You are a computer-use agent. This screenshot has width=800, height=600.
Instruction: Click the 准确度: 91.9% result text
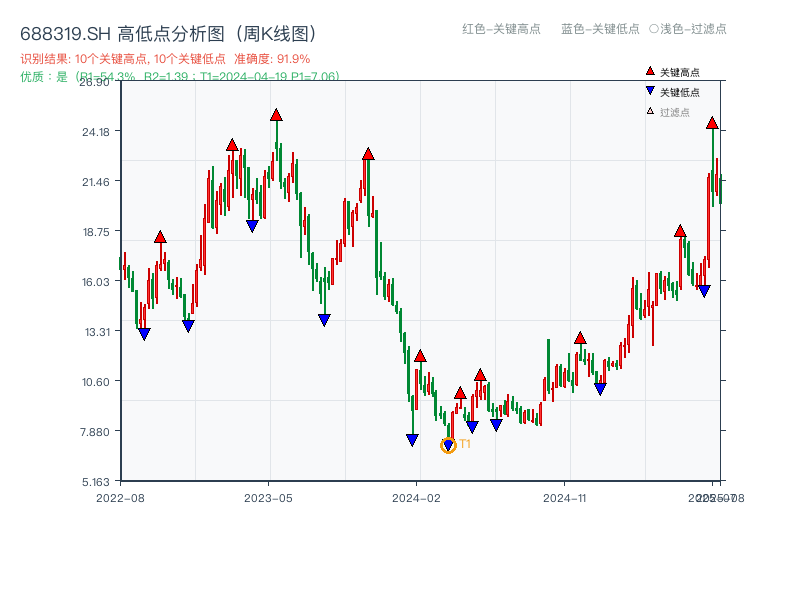point(269,58)
